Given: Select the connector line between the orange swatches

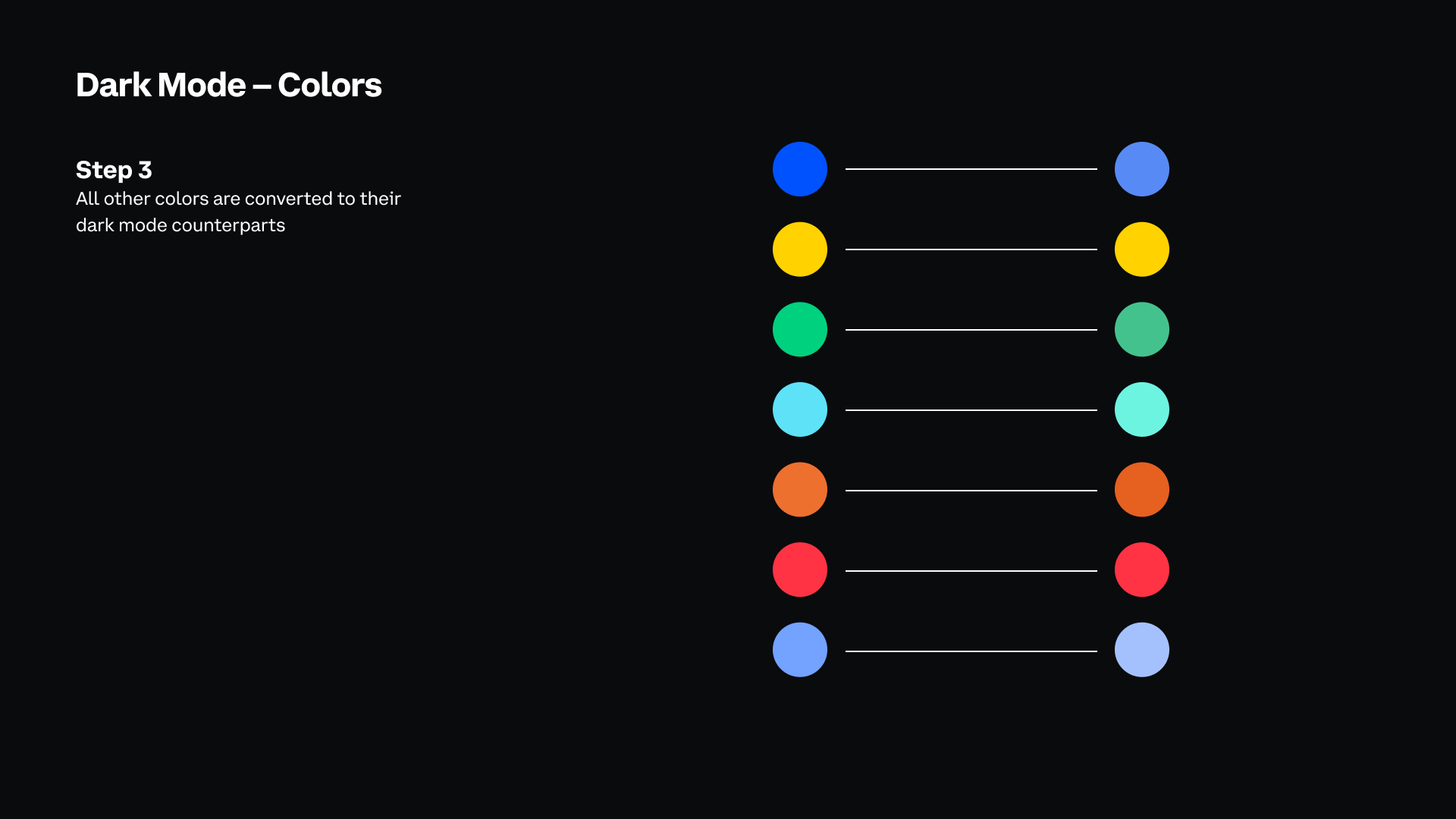Looking at the screenshot, I should [x=971, y=491].
